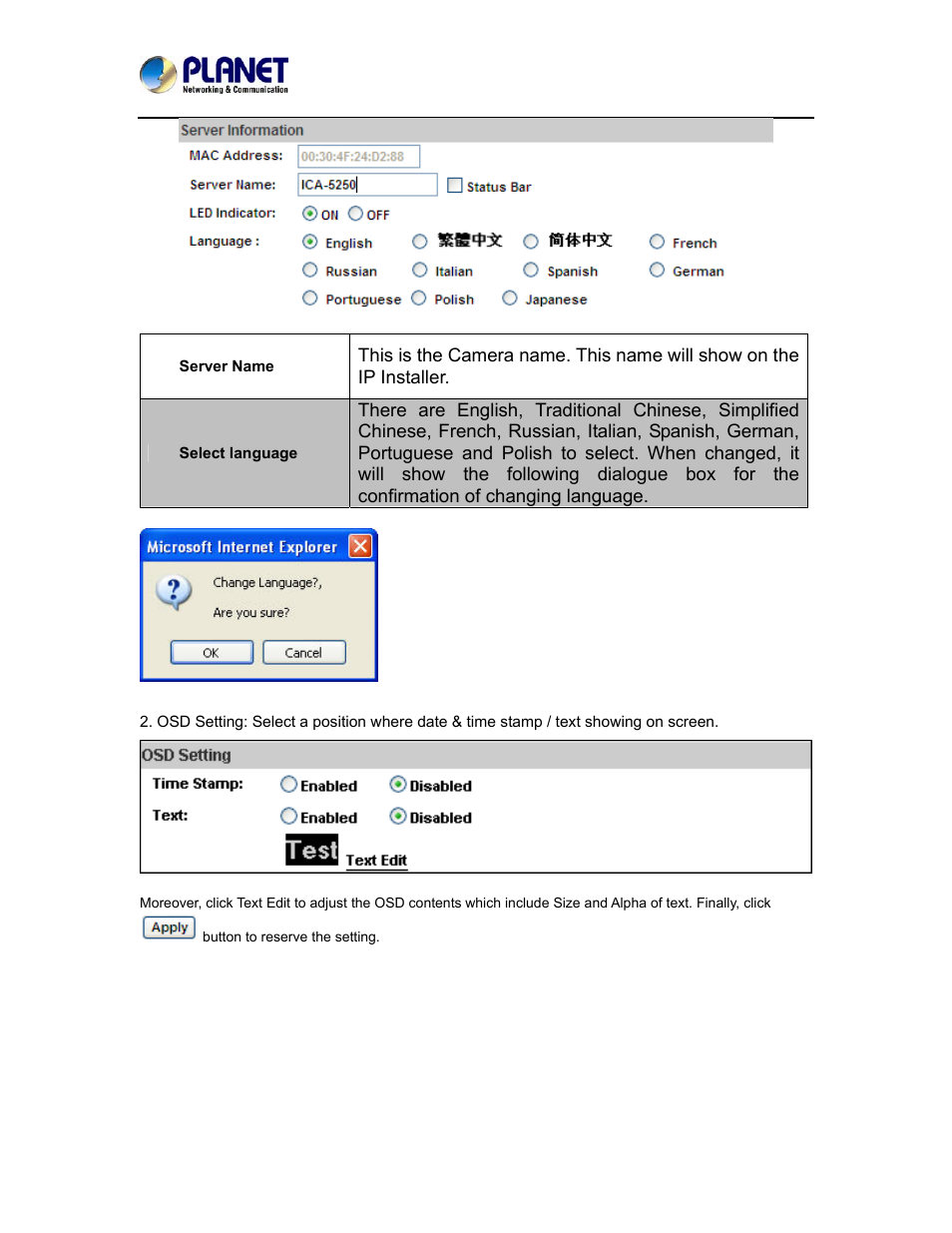This screenshot has width=952, height=1233.
Task: Enable the Status Bar checkbox
Action: 455,186
